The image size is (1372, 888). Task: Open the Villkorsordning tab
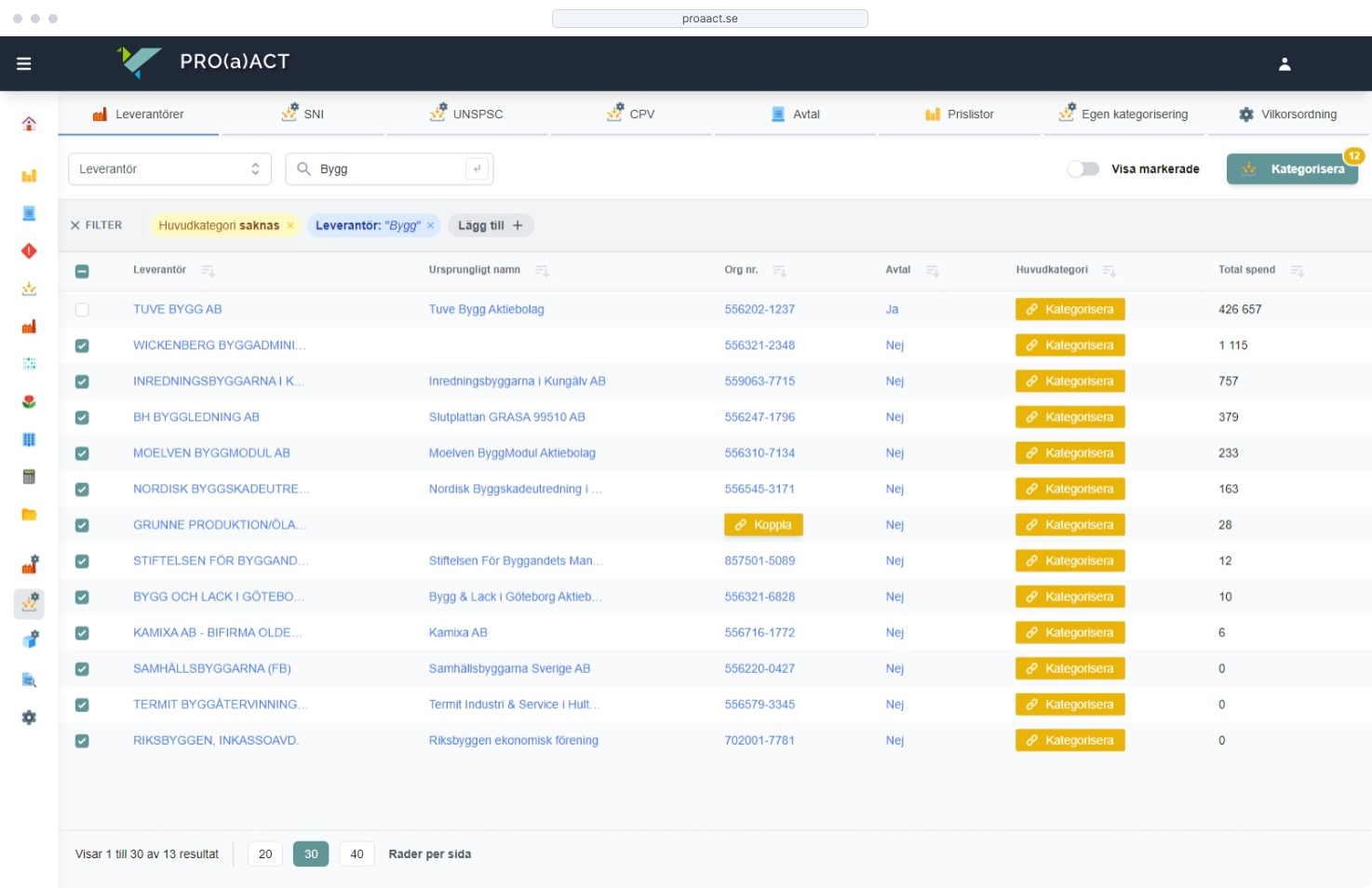pyautogui.click(x=1288, y=114)
